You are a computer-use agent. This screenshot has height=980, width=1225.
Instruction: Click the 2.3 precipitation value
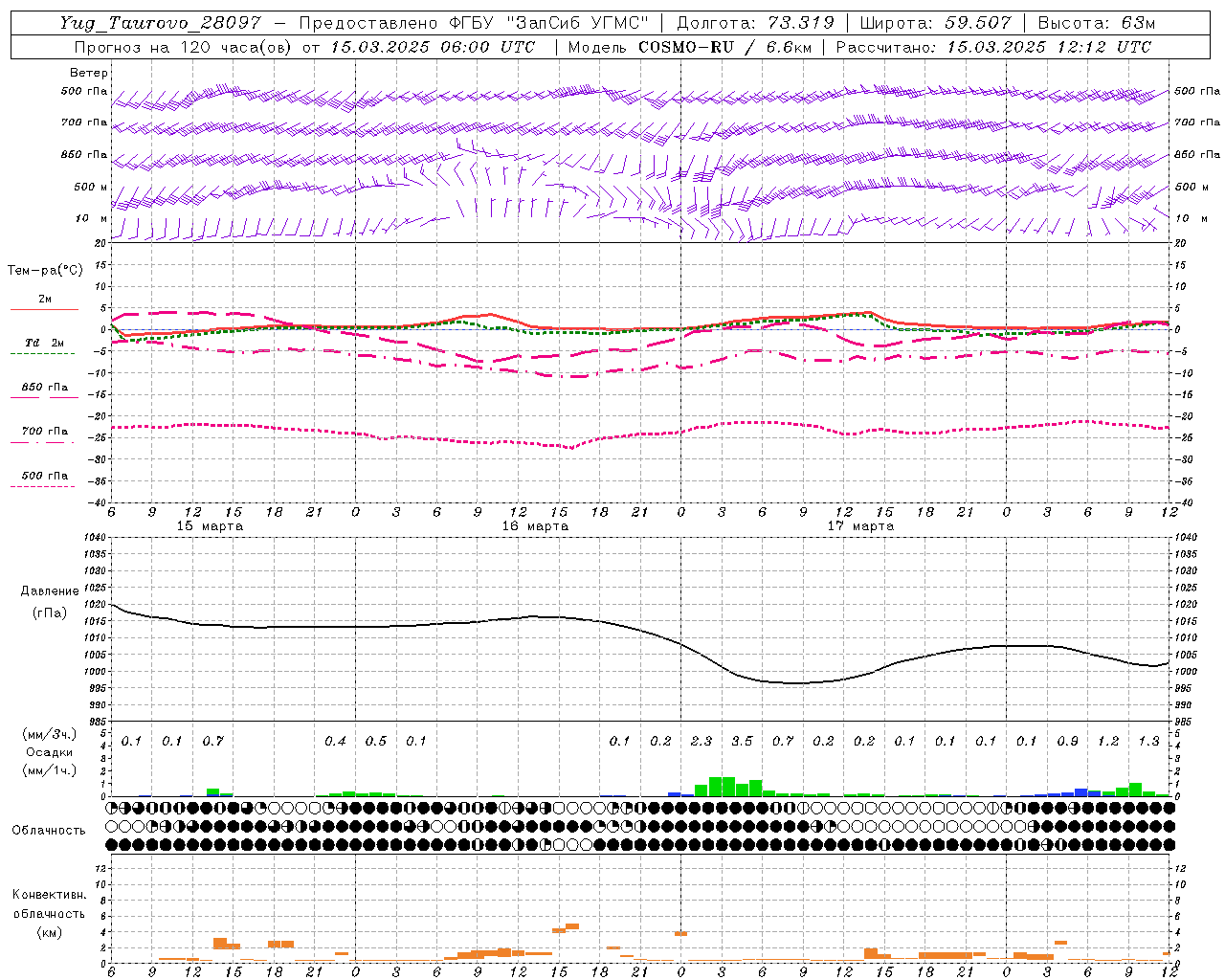click(x=702, y=742)
